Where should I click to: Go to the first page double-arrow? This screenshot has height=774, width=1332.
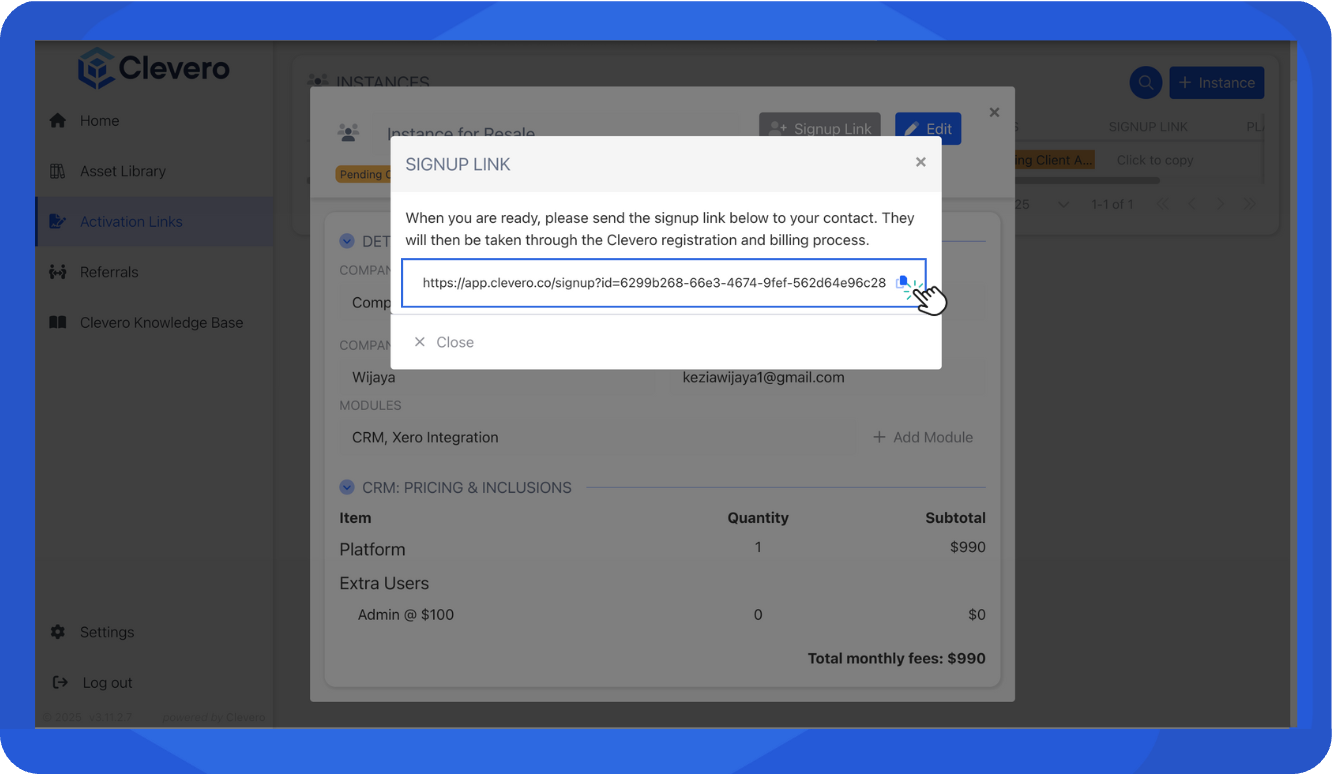pos(1162,204)
